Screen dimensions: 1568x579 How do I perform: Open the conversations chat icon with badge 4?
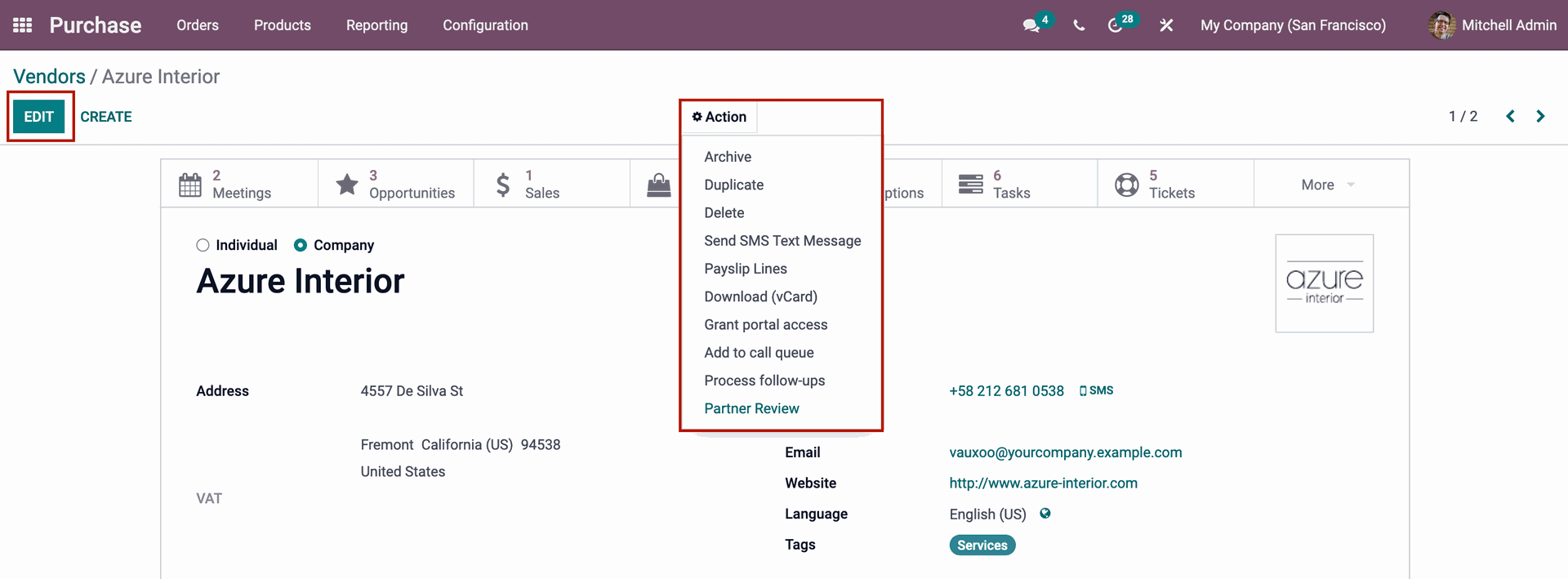pos(1032,25)
